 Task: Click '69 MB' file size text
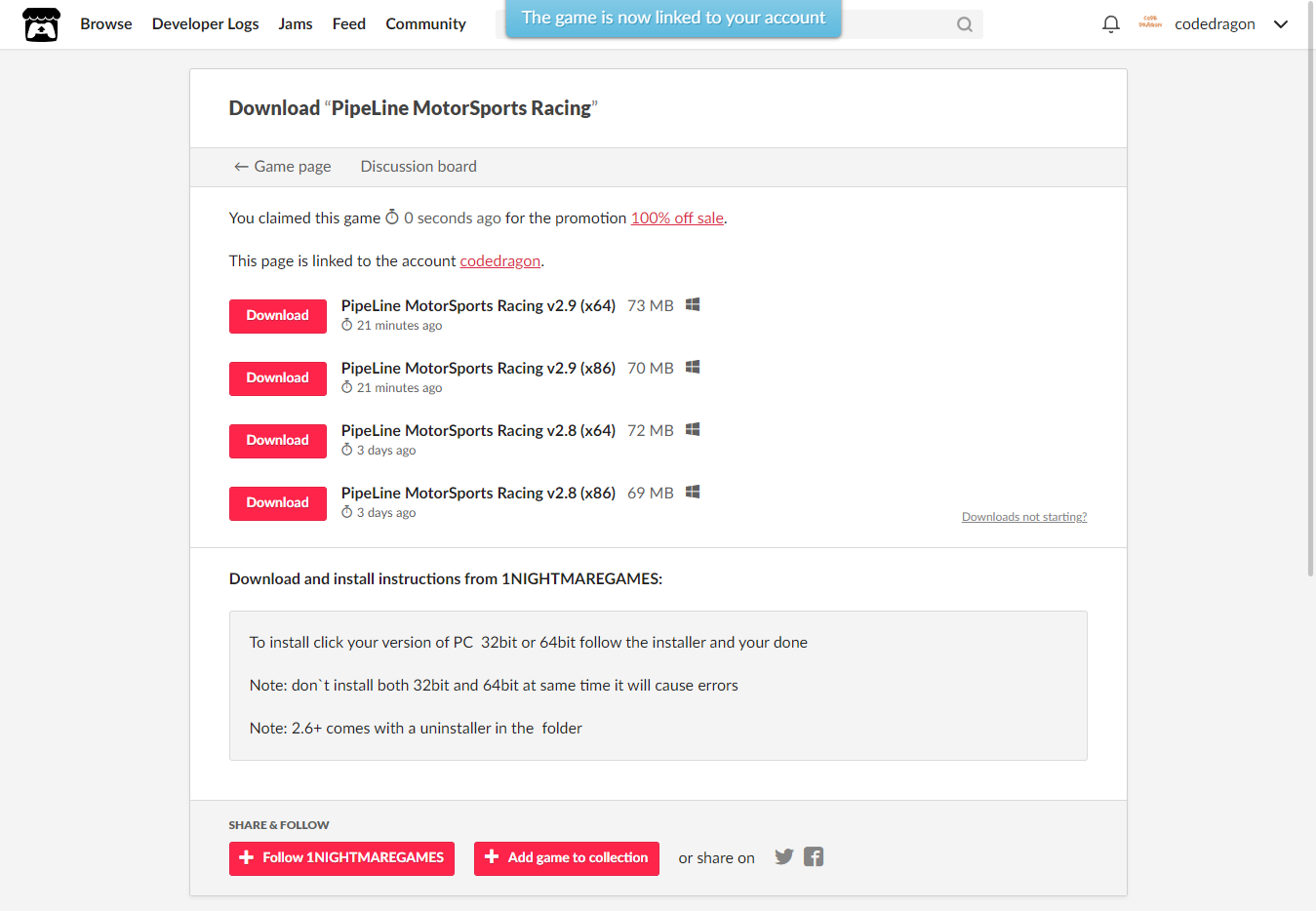click(x=651, y=493)
